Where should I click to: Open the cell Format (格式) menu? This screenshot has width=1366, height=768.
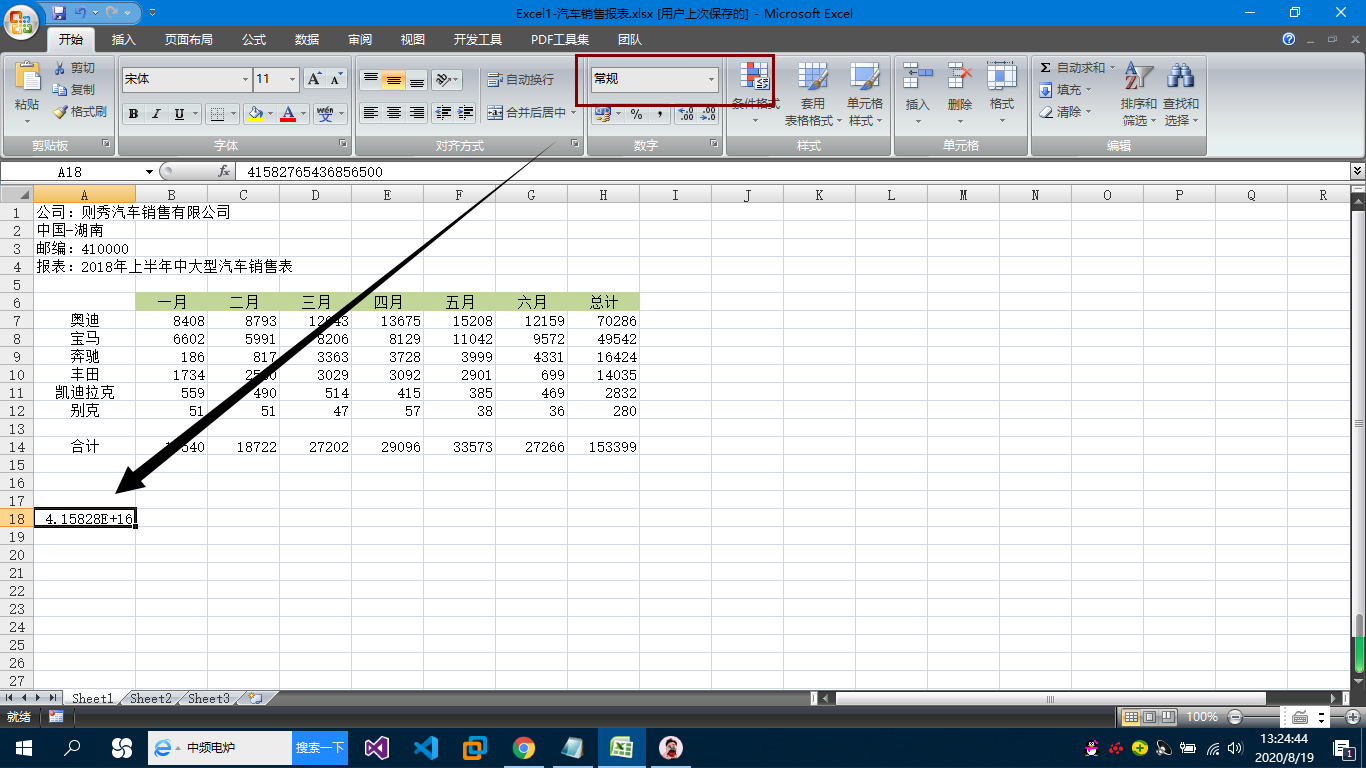coord(1002,93)
